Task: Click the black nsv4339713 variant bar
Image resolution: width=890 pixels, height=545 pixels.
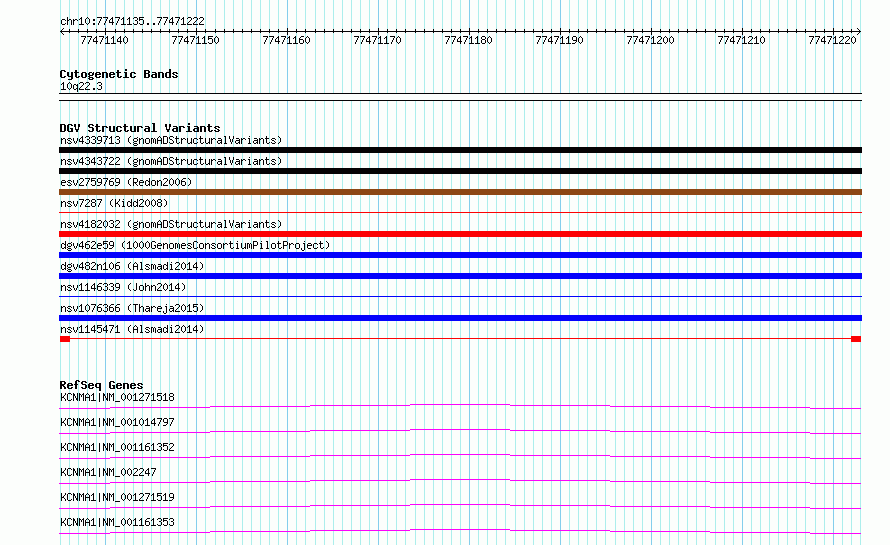Action: point(460,150)
